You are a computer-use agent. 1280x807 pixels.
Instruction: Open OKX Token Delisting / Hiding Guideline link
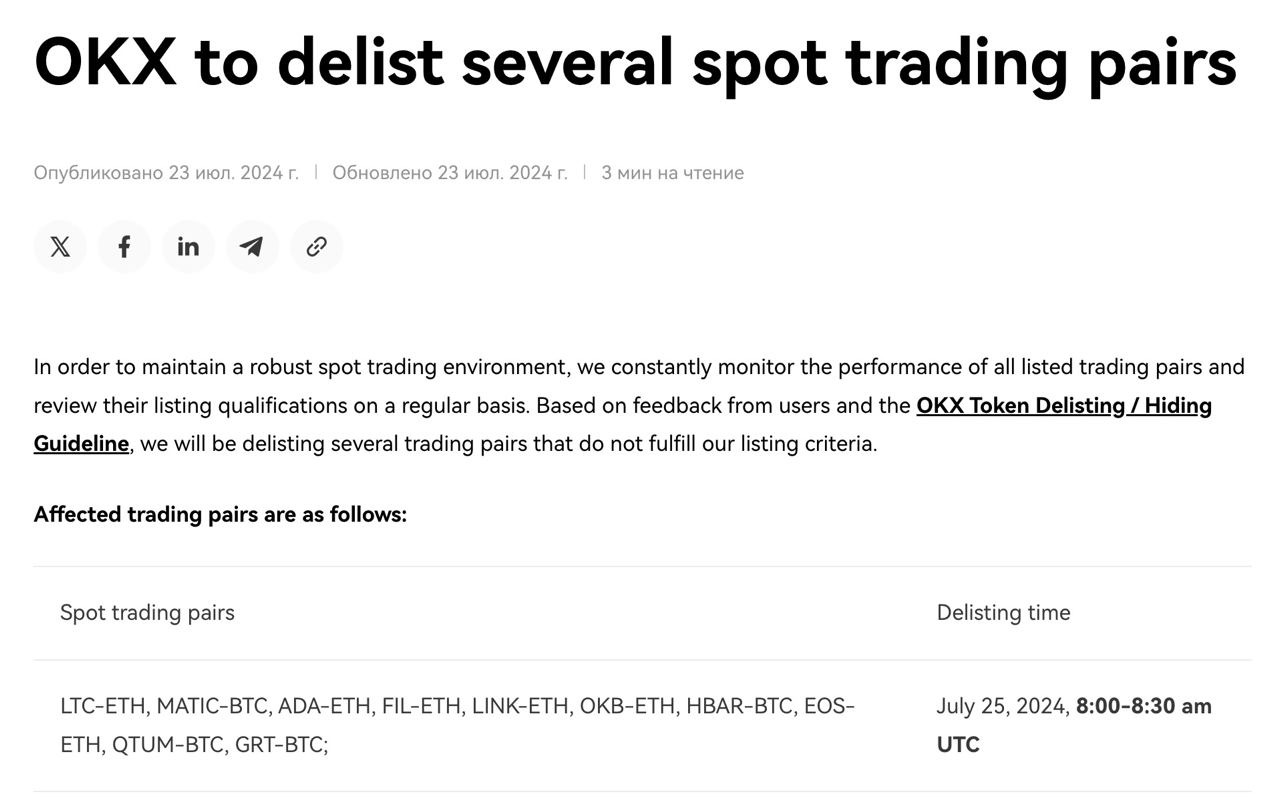tap(1063, 406)
